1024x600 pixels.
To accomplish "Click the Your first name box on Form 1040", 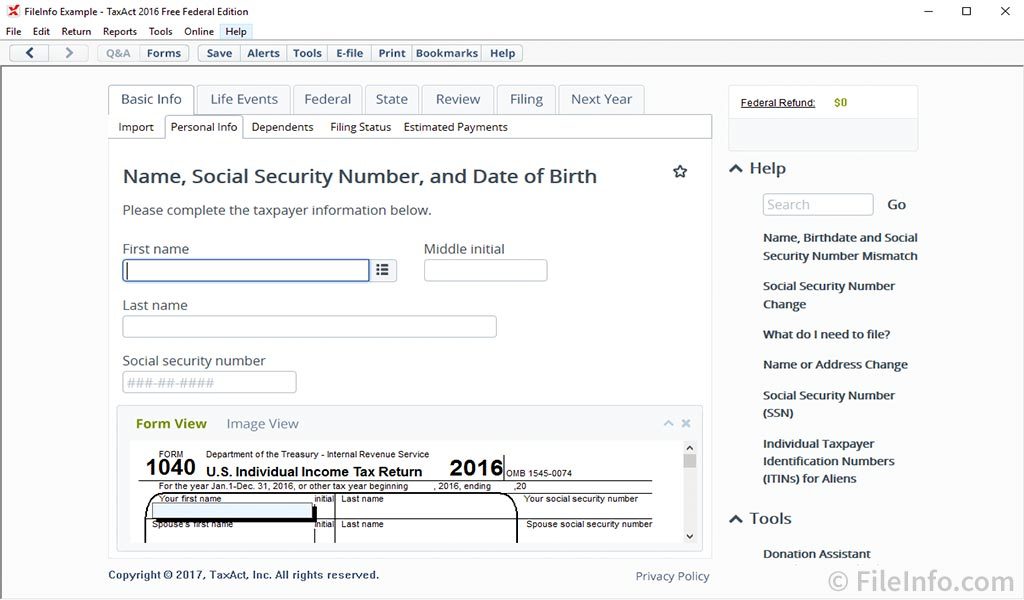I will 233,511.
